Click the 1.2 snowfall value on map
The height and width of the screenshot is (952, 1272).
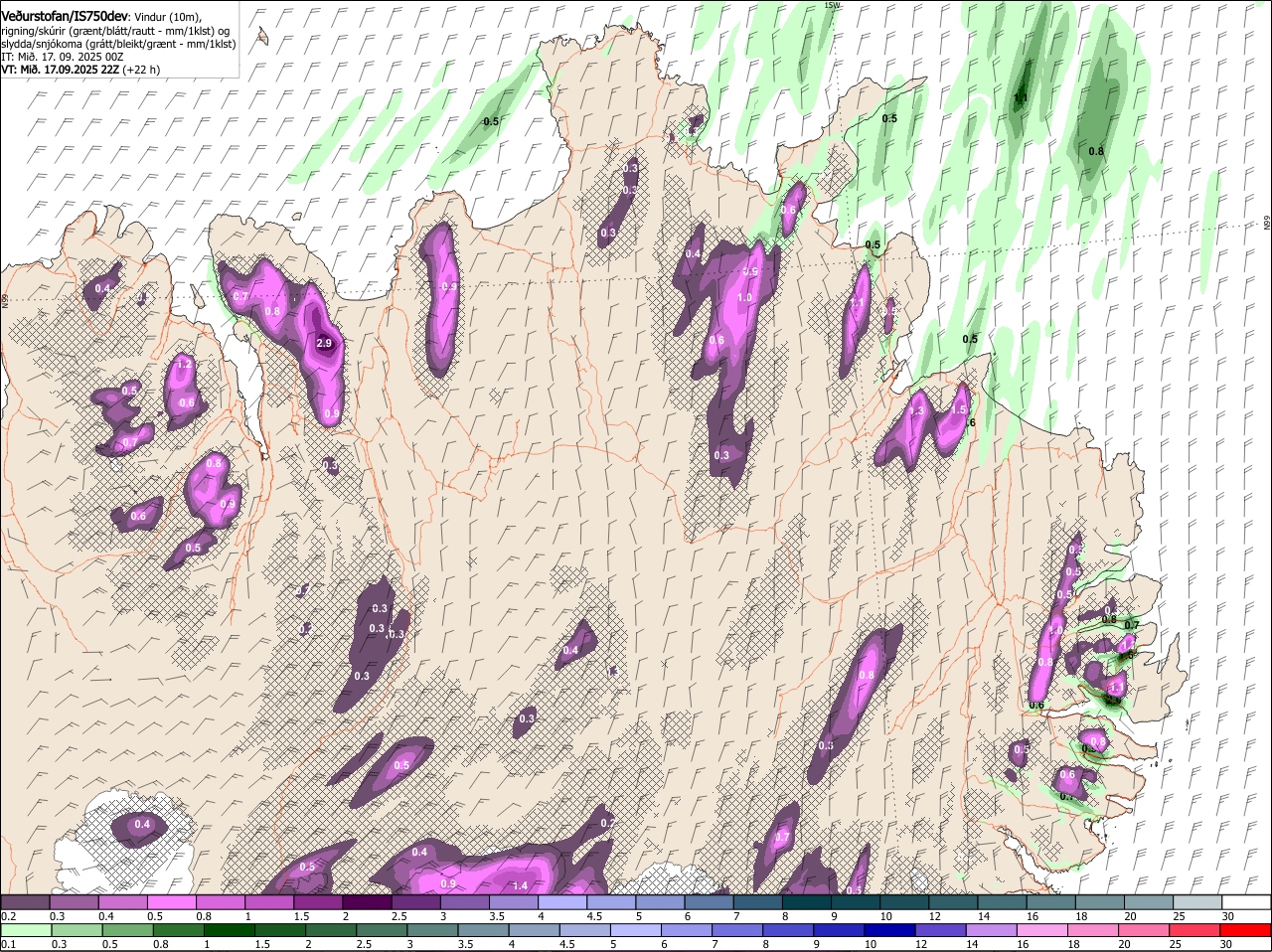(x=183, y=365)
